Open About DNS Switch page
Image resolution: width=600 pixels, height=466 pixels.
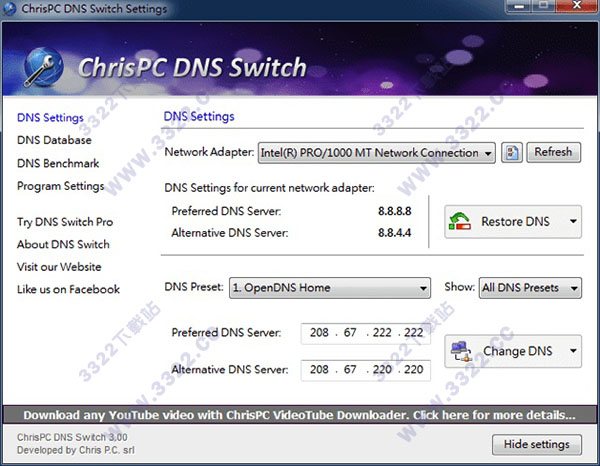(x=63, y=244)
